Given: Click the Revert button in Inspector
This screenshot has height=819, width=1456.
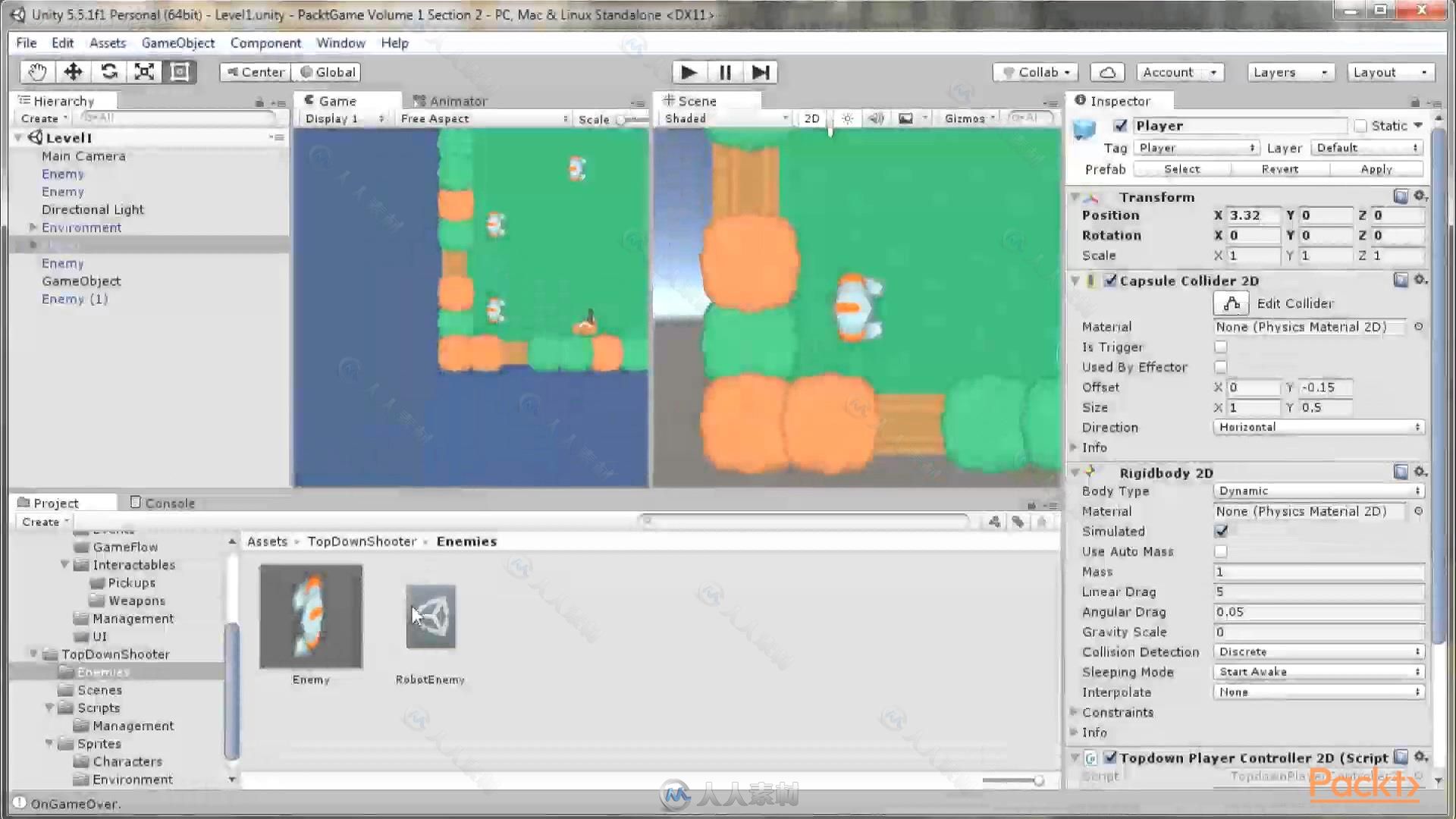Looking at the screenshot, I should click(1280, 169).
